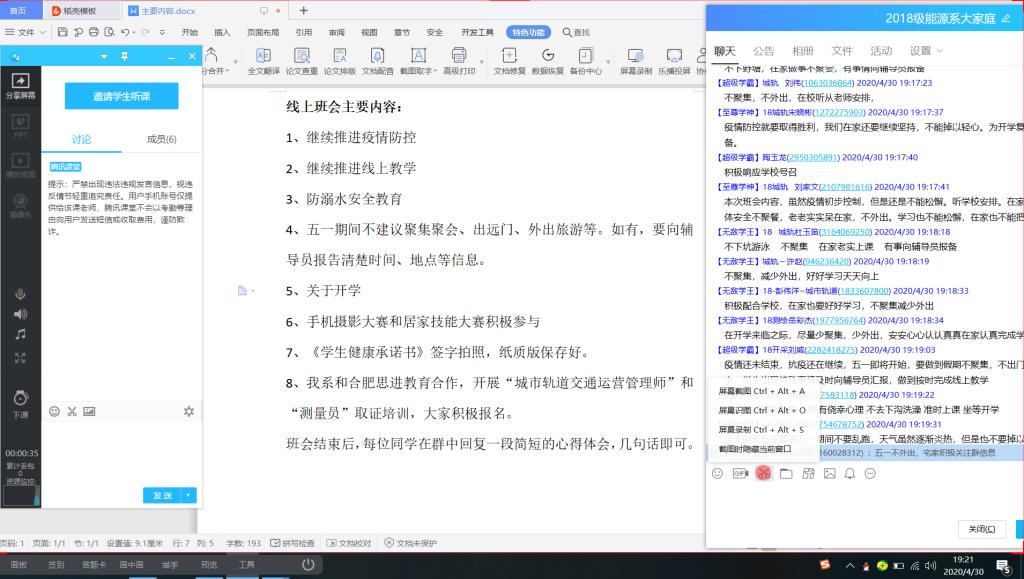1024x579 pixels.
Task: Open print preview in quick toolbar
Action: [x=110, y=32]
